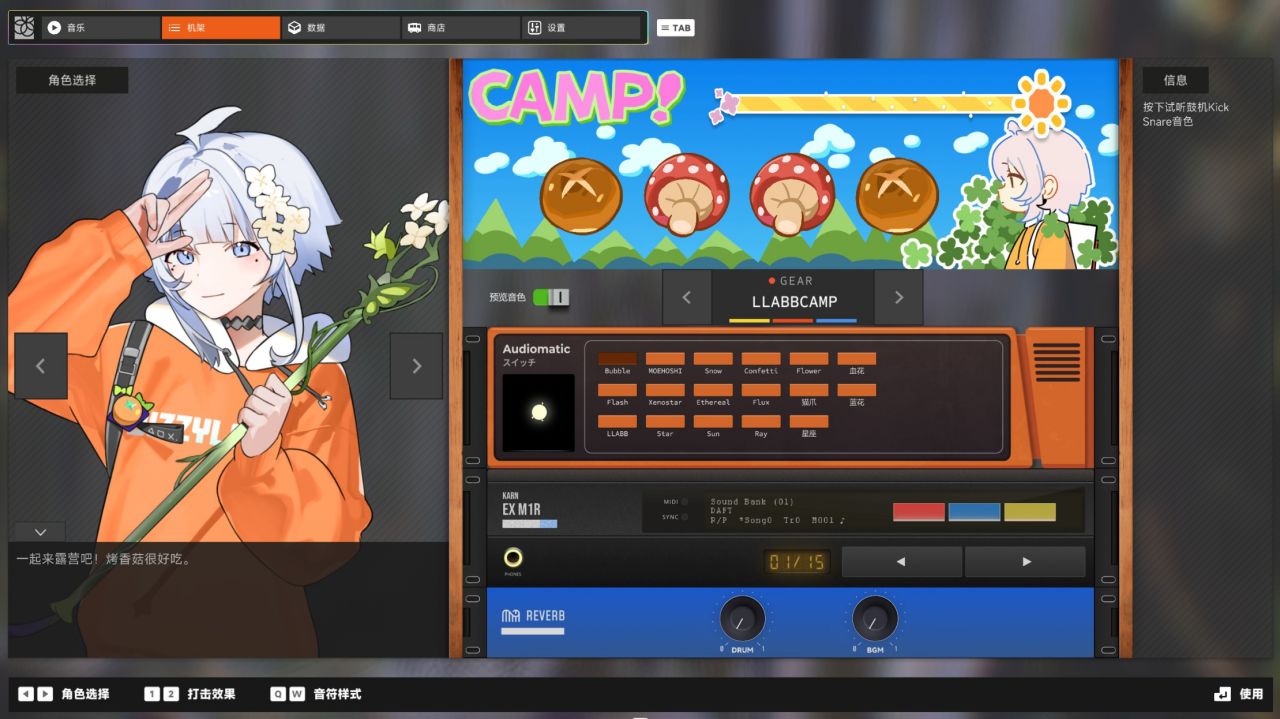
Task: Open the 设置 settings tab
Action: (x=581, y=28)
